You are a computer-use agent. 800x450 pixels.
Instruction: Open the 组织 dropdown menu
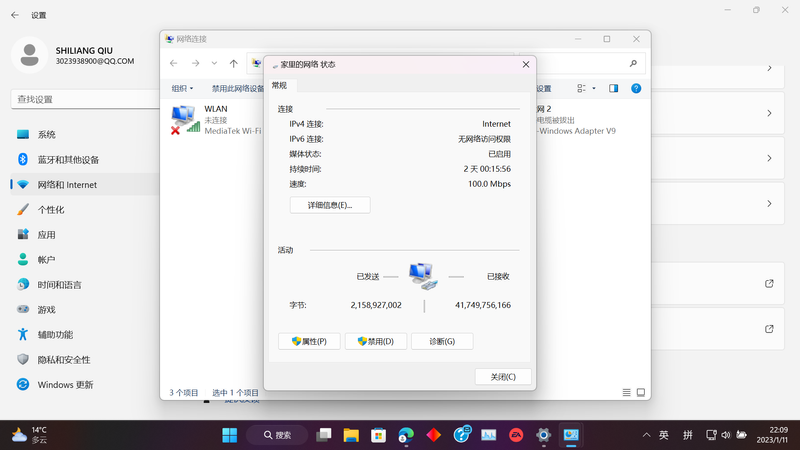click(x=181, y=88)
